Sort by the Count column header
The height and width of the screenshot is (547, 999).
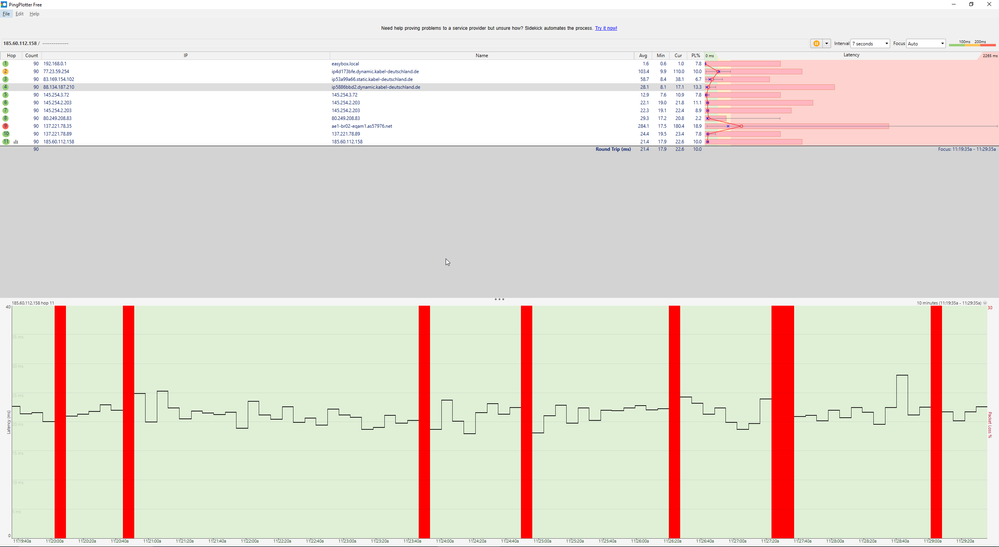tap(31, 55)
